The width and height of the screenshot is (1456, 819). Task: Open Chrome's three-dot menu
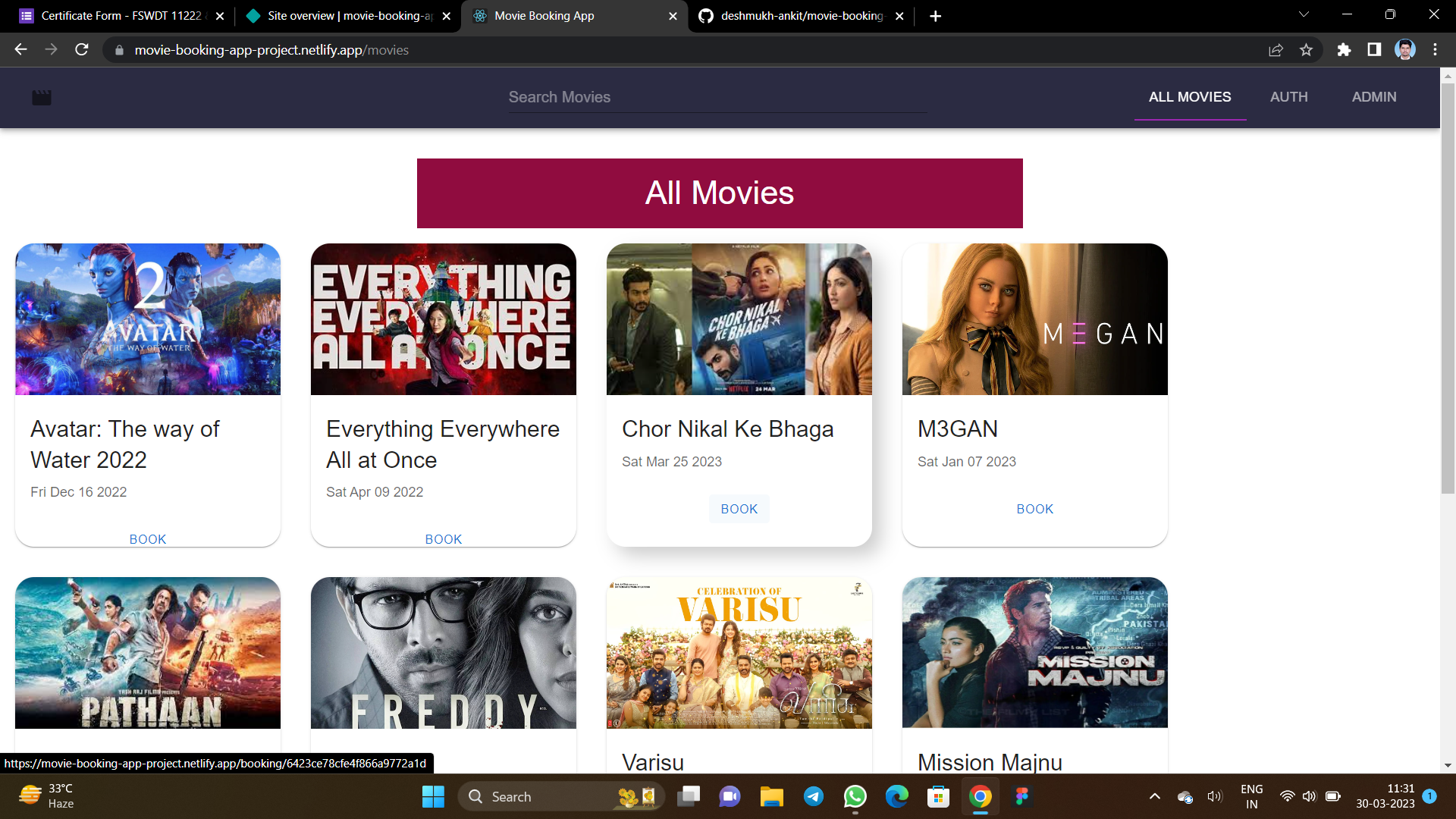pos(1435,50)
